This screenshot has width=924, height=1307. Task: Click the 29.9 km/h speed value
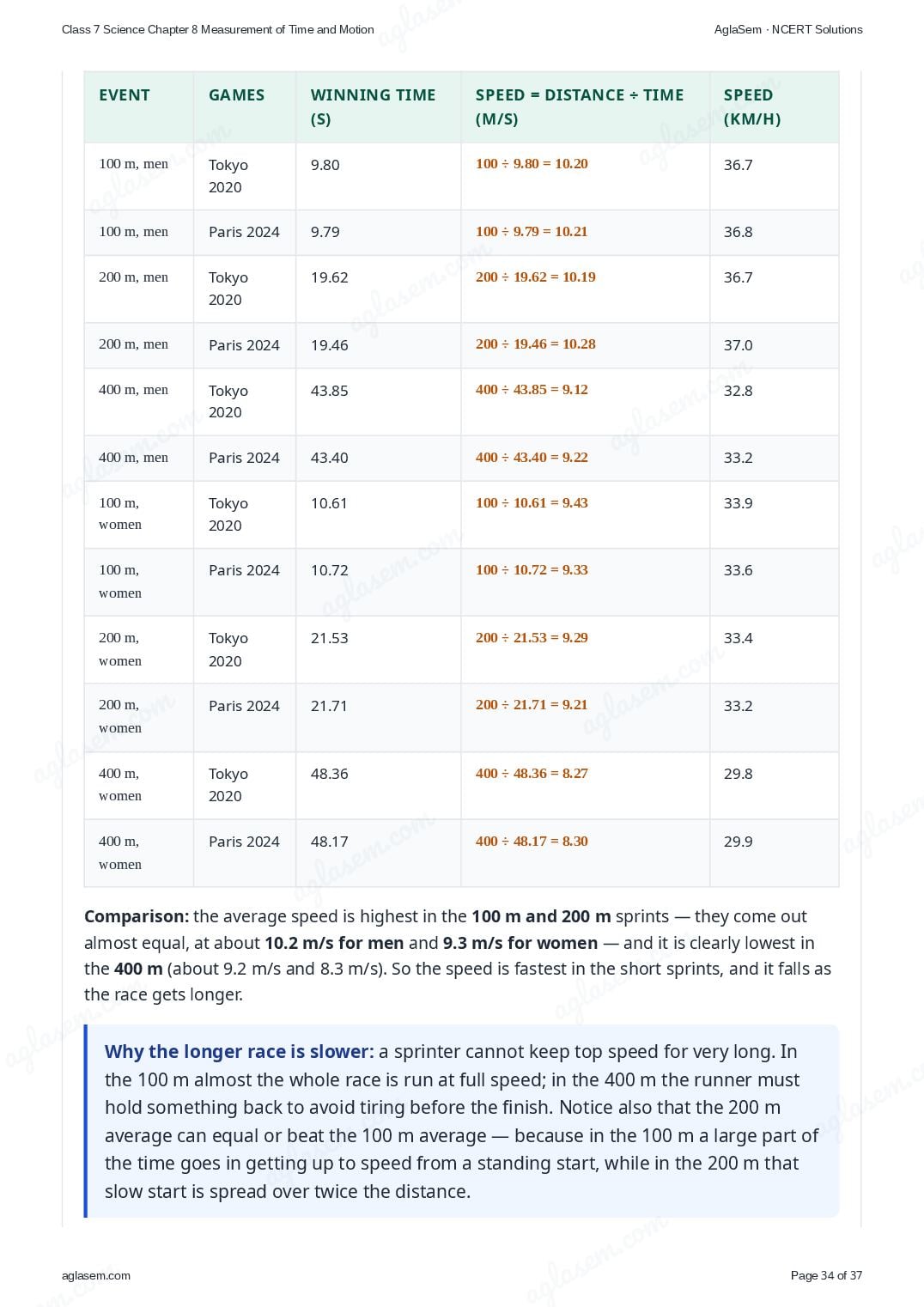[x=739, y=842]
